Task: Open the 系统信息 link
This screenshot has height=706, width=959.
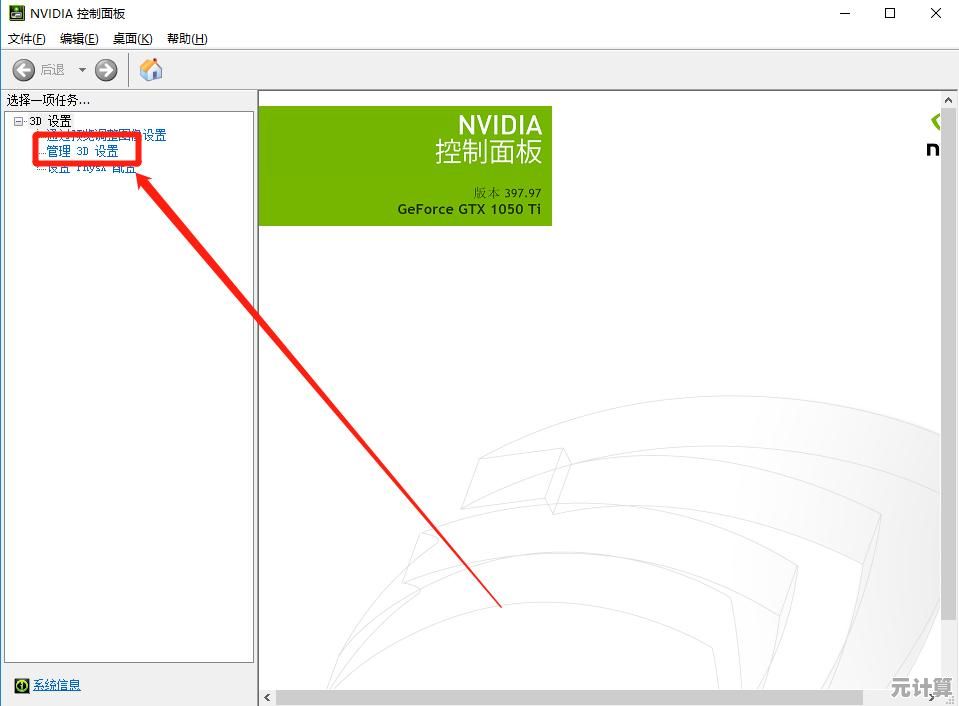Action: pos(57,686)
